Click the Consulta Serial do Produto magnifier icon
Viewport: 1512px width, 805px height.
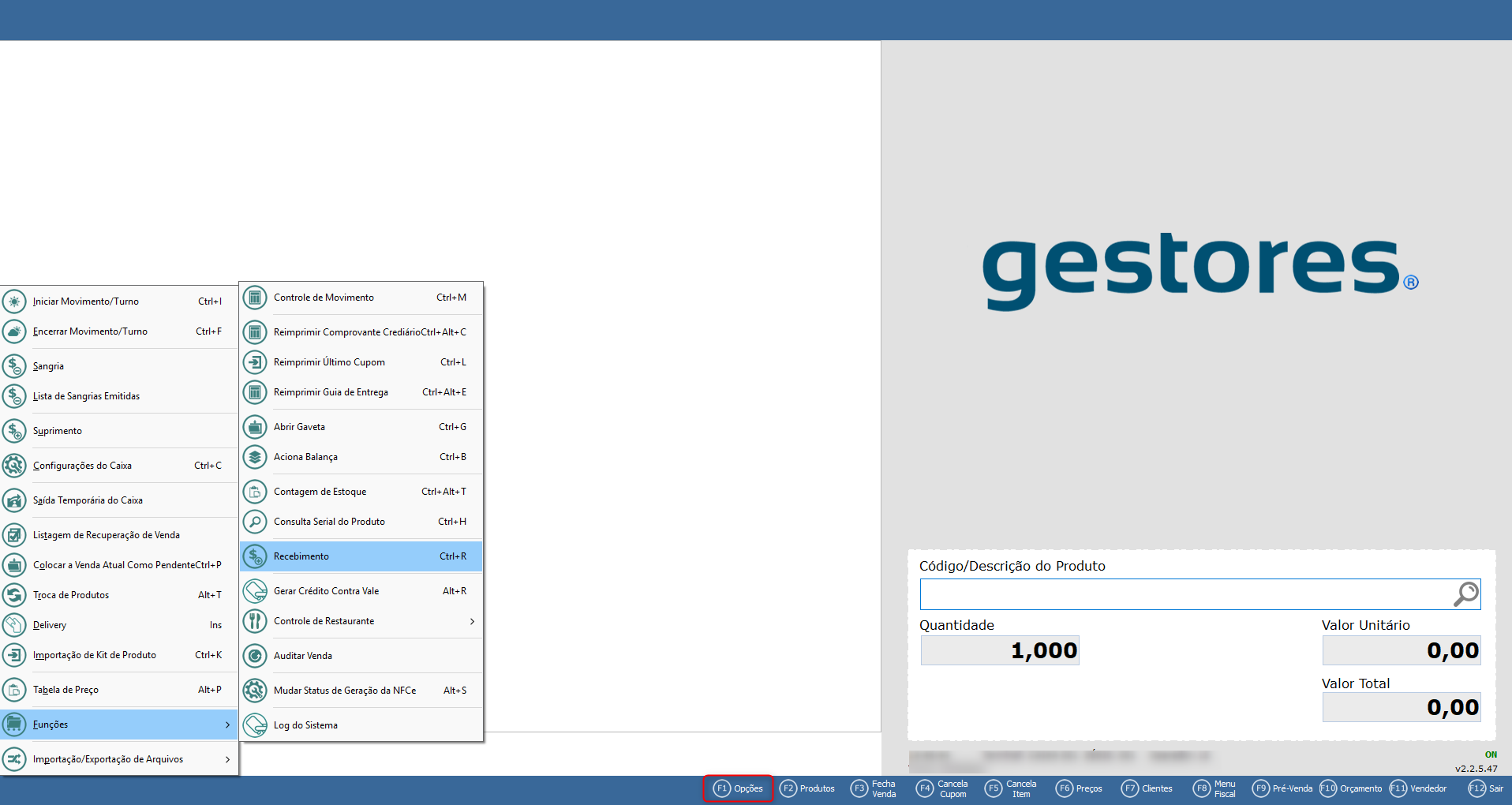pos(255,522)
